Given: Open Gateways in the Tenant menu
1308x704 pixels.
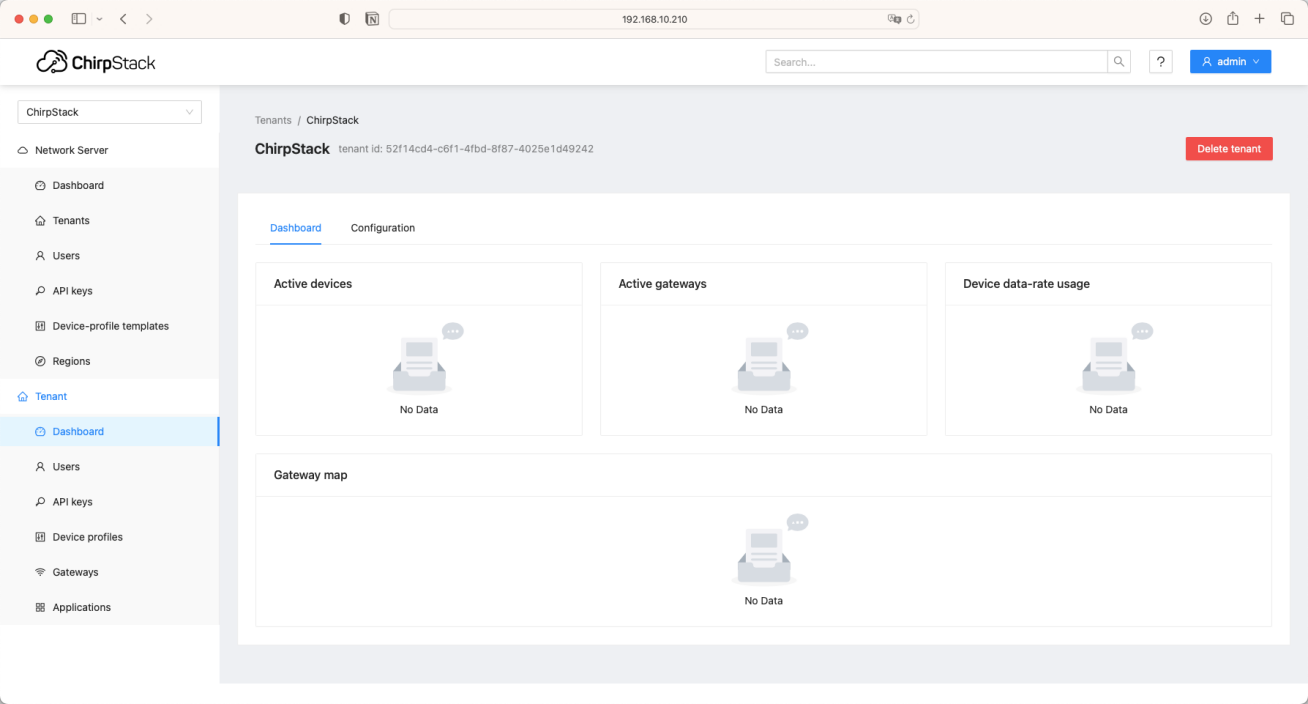Looking at the screenshot, I should 75,572.
